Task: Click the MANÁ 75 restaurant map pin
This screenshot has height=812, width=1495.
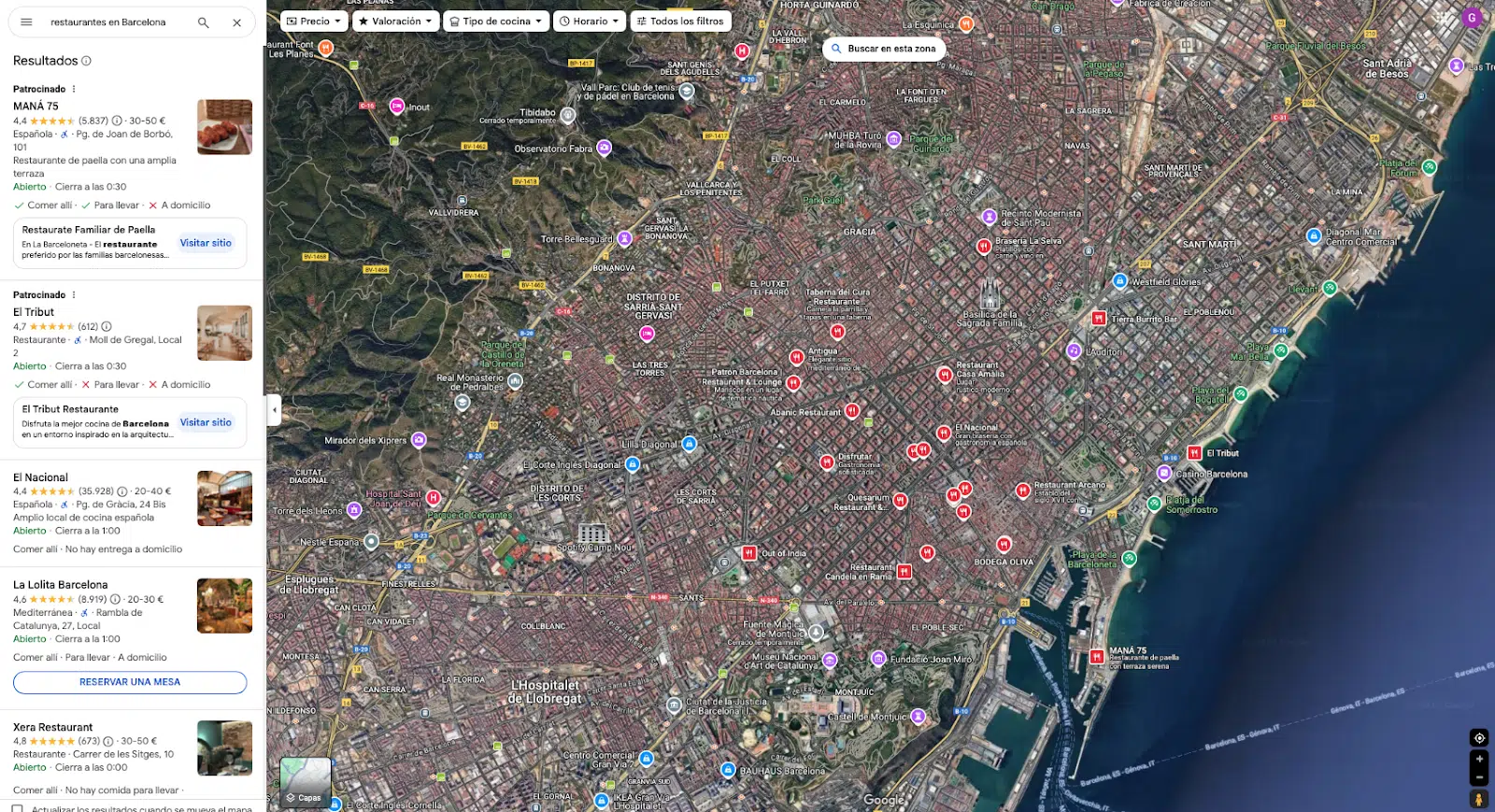Action: tap(1097, 657)
